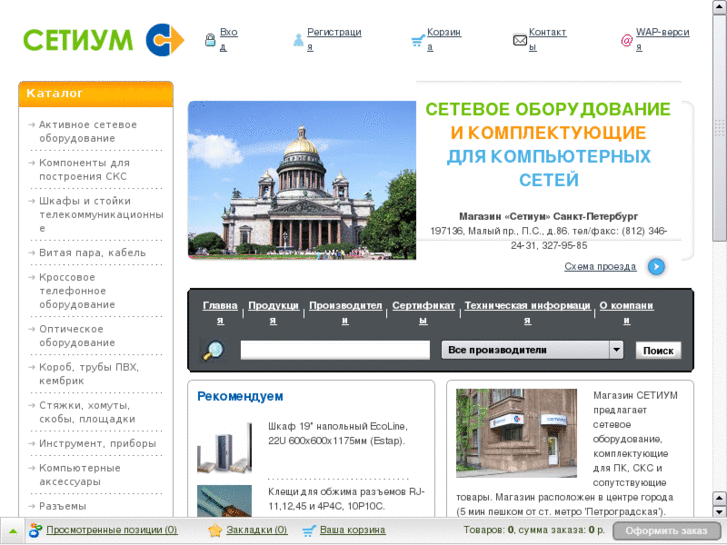The height and width of the screenshot is (545, 727).
Task: Click the viewed positions icon in bottom bar
Action: click(x=35, y=530)
